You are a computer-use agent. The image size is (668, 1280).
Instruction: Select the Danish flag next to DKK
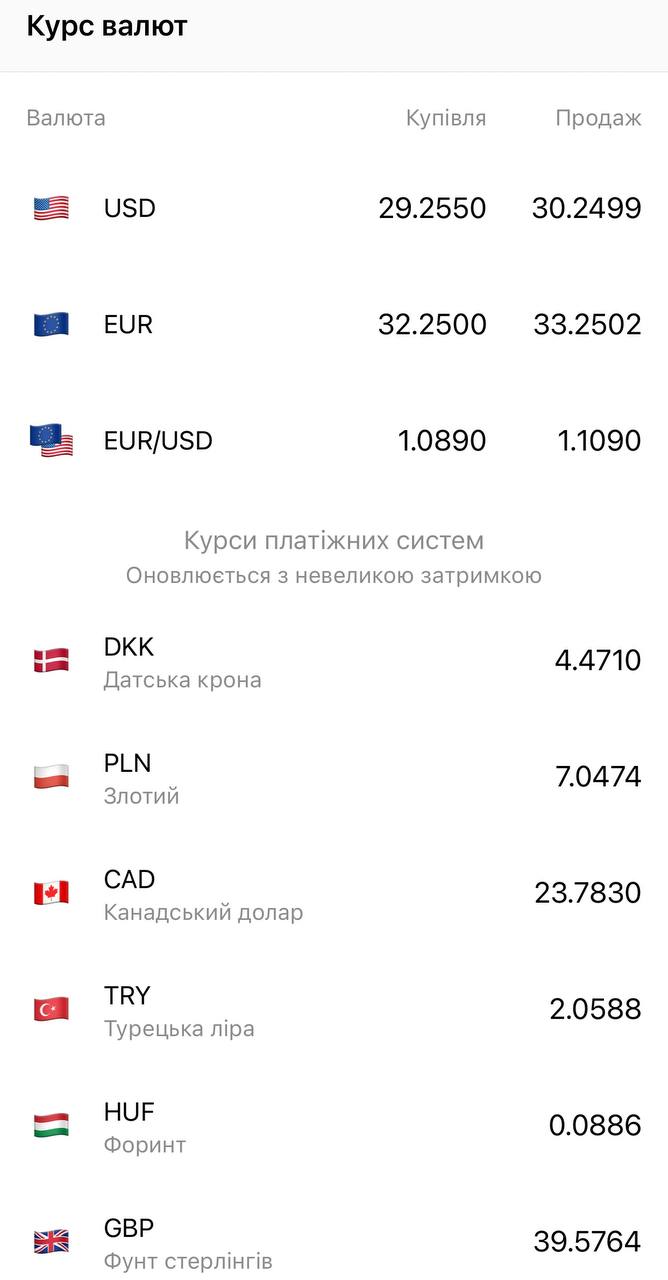(51, 660)
